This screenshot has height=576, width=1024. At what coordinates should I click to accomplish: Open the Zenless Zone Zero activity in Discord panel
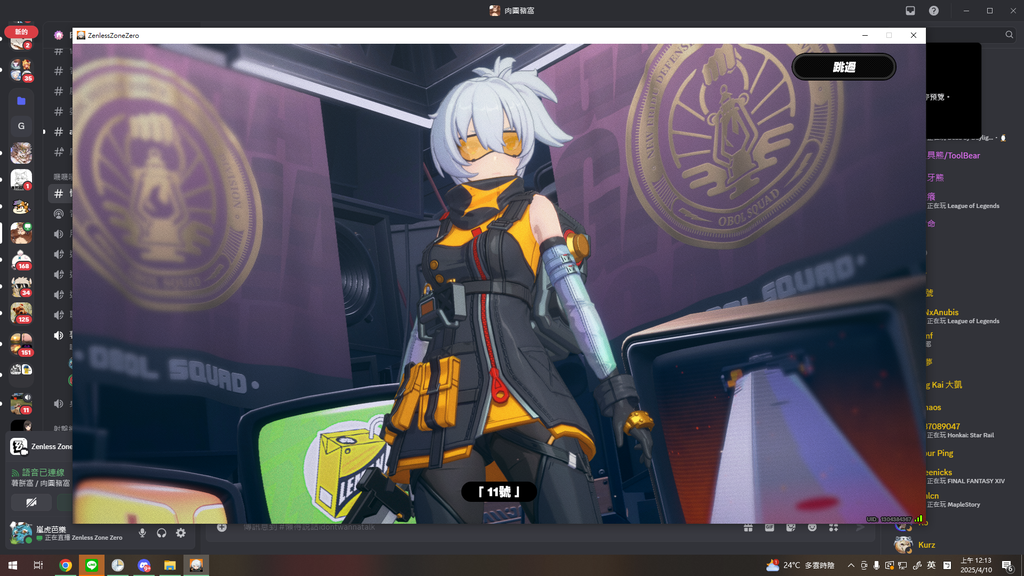[40, 447]
